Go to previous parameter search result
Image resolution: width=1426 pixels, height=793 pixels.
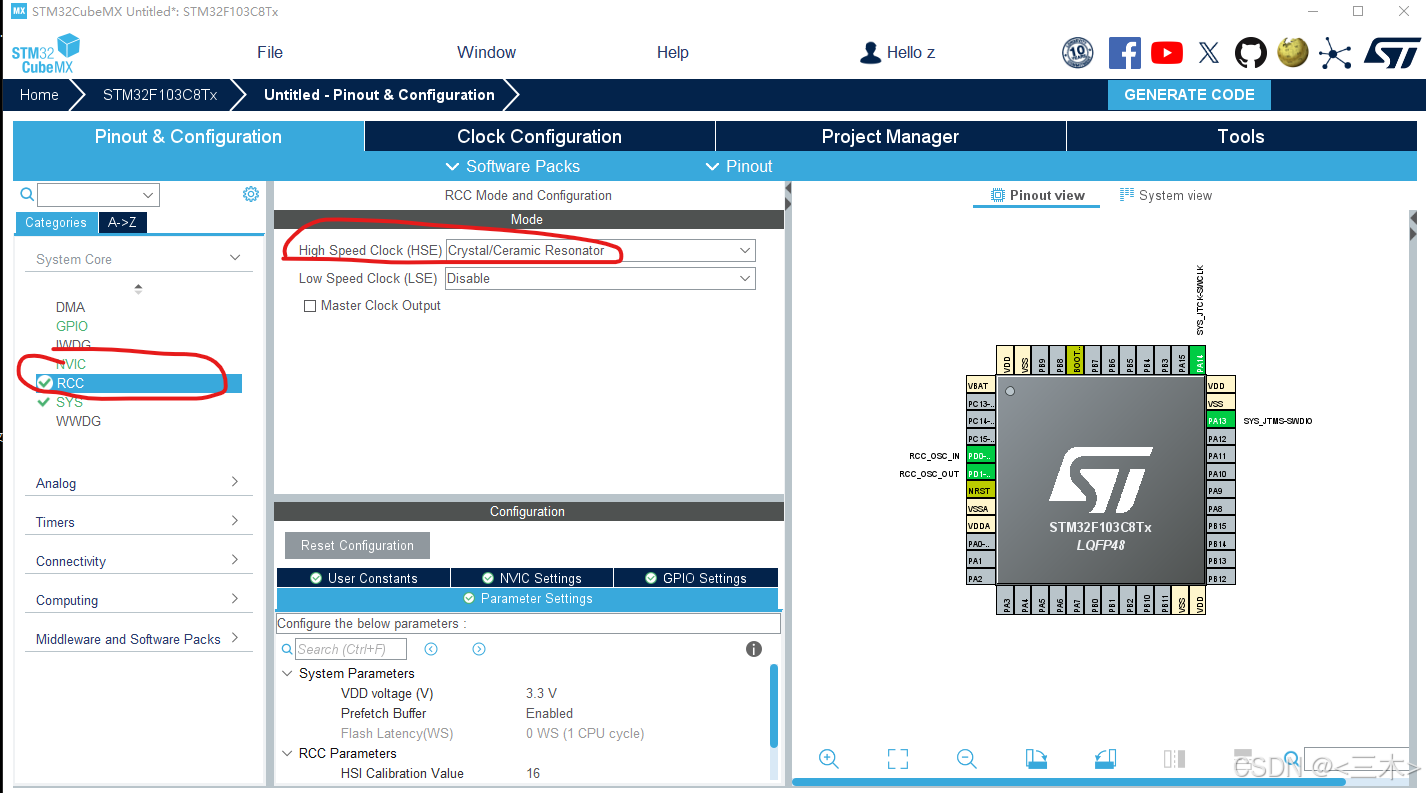click(431, 649)
